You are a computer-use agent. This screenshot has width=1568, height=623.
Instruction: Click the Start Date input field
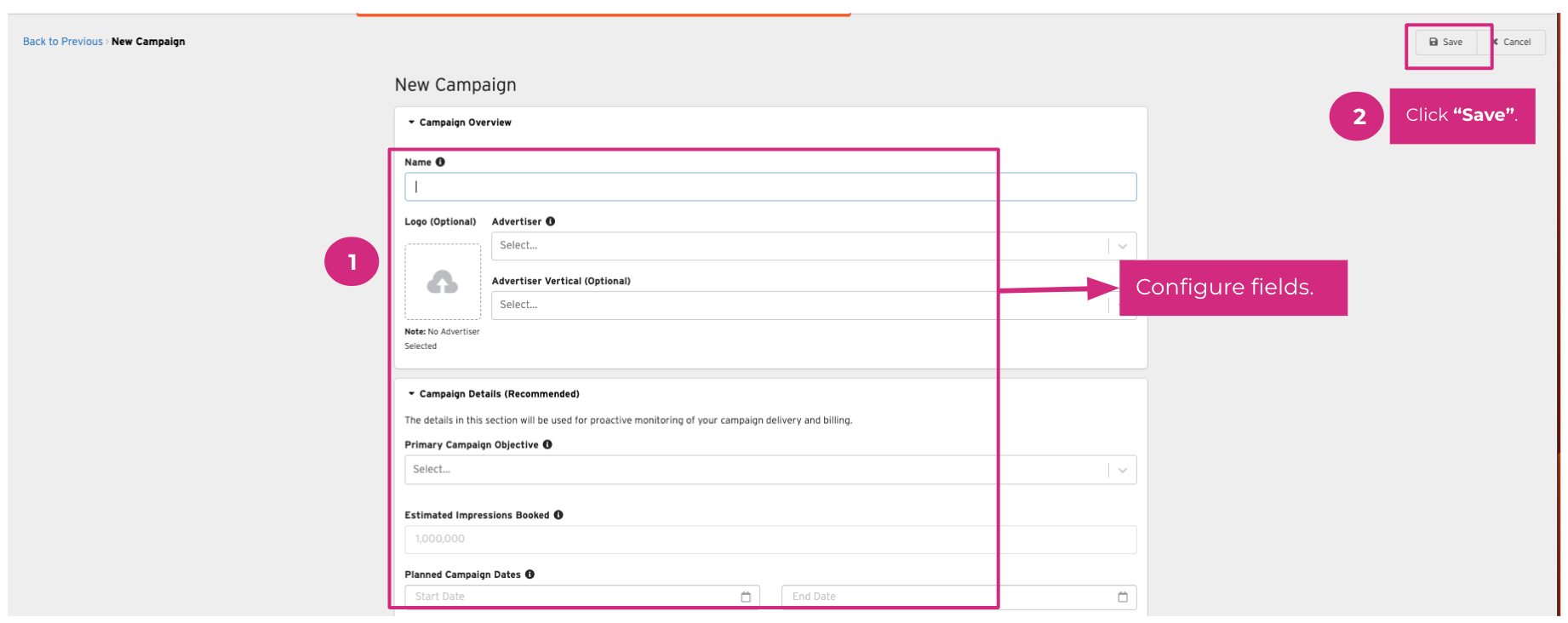tap(570, 597)
